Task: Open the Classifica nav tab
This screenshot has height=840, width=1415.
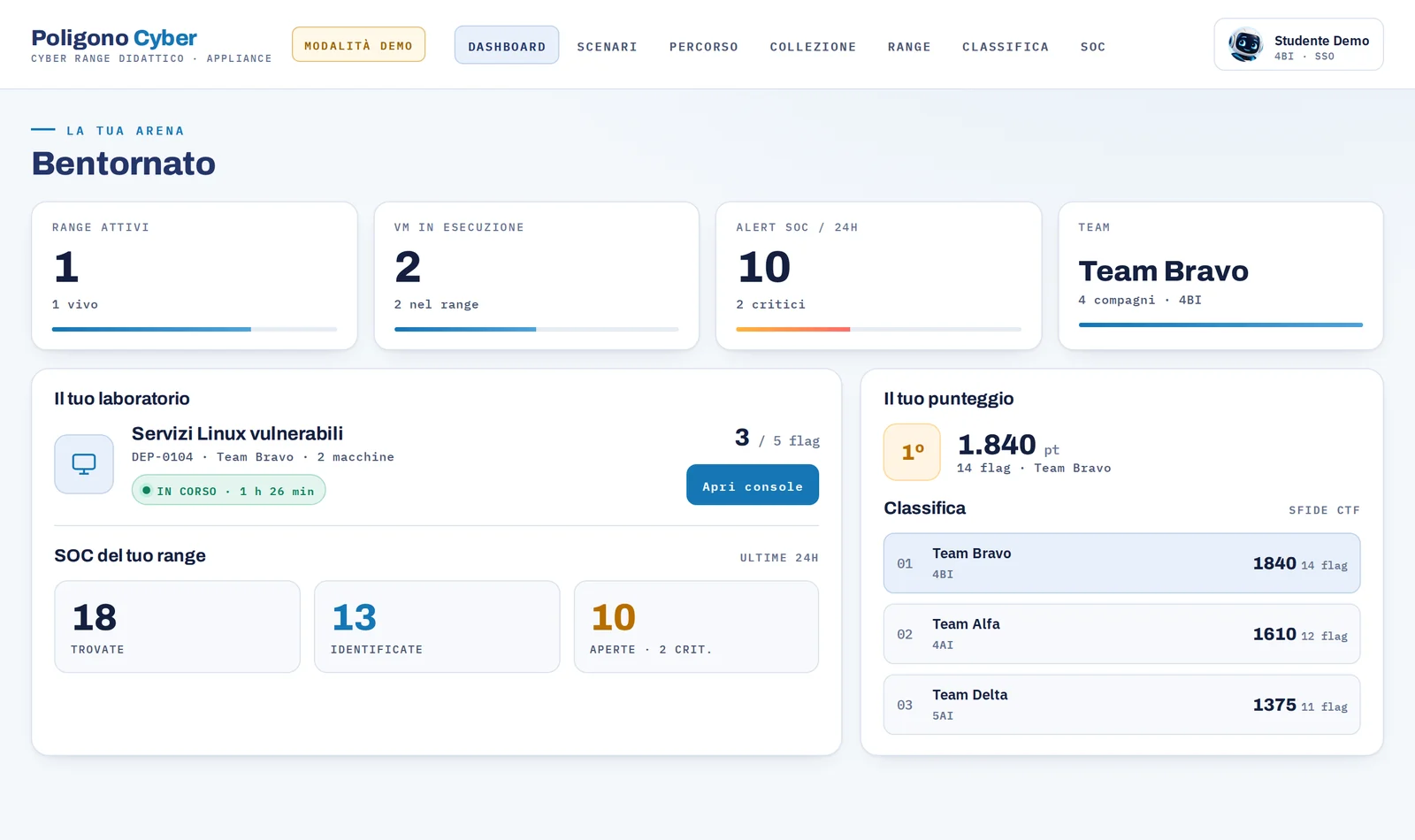Action: 1005,46
